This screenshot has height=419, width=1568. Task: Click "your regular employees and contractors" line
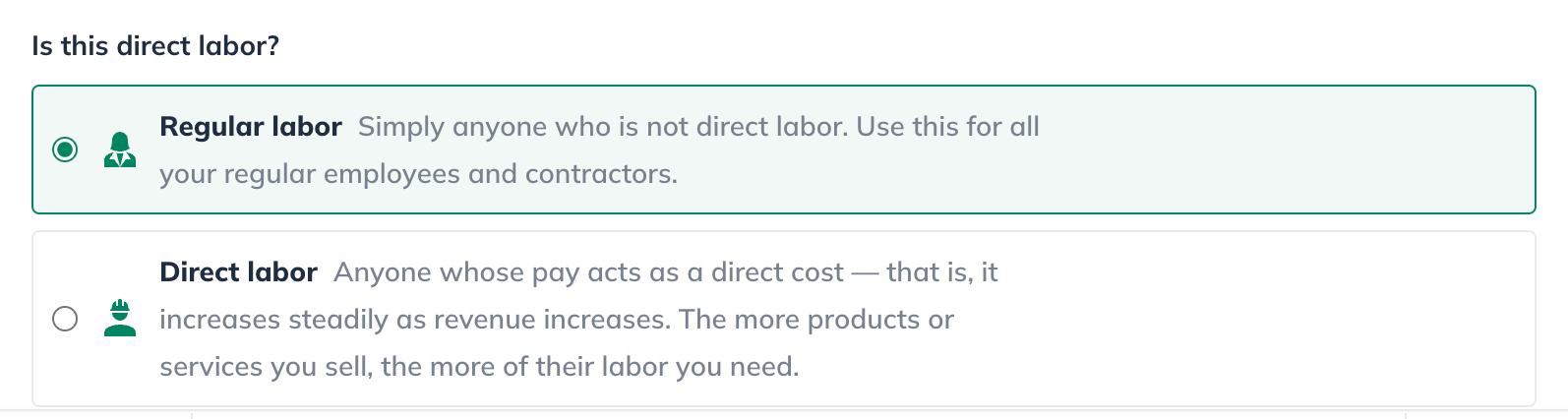[419, 174]
